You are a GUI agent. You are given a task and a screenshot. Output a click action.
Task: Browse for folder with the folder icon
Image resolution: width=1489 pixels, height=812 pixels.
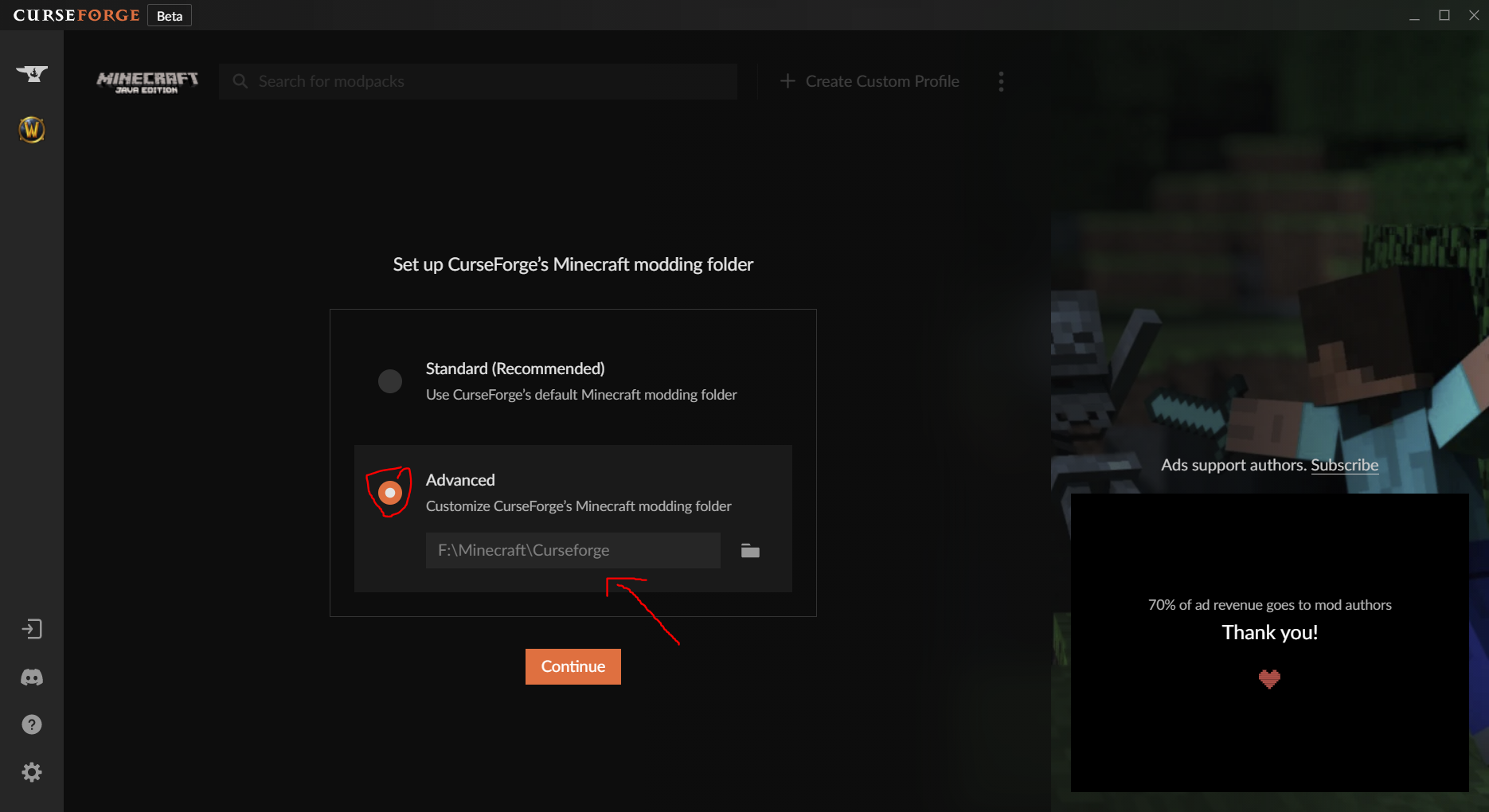click(x=750, y=551)
